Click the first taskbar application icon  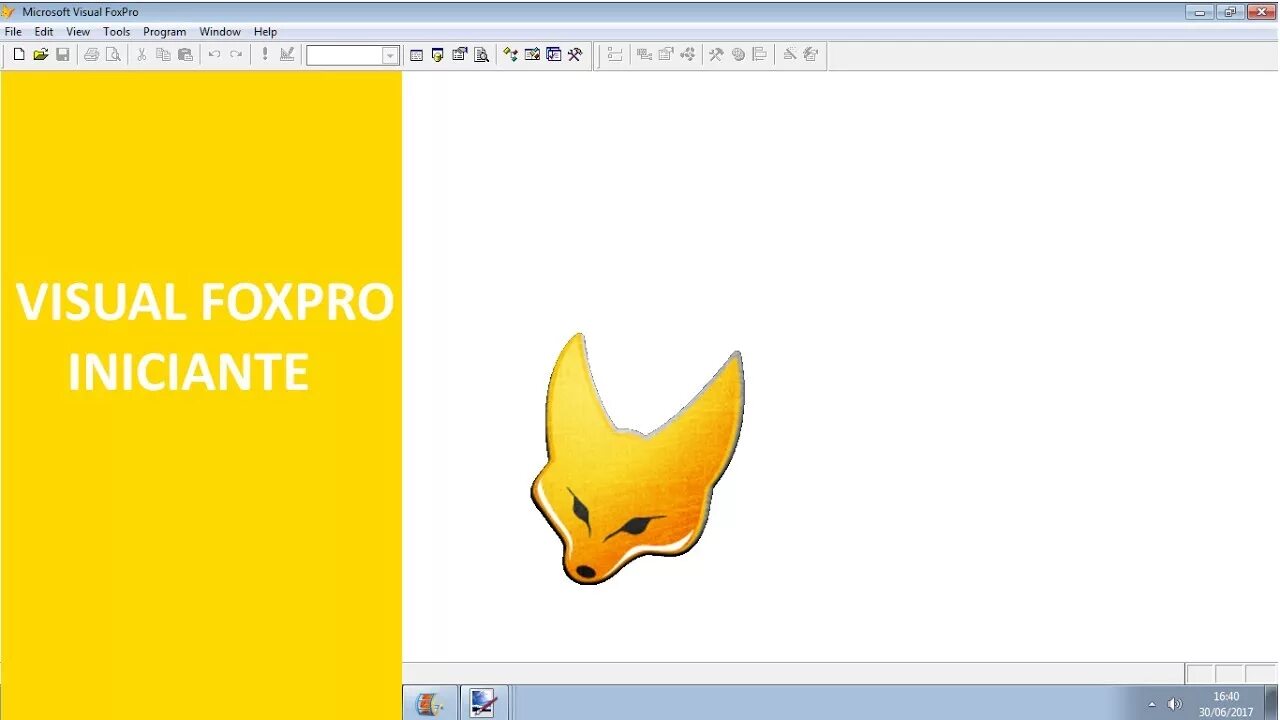(x=430, y=703)
